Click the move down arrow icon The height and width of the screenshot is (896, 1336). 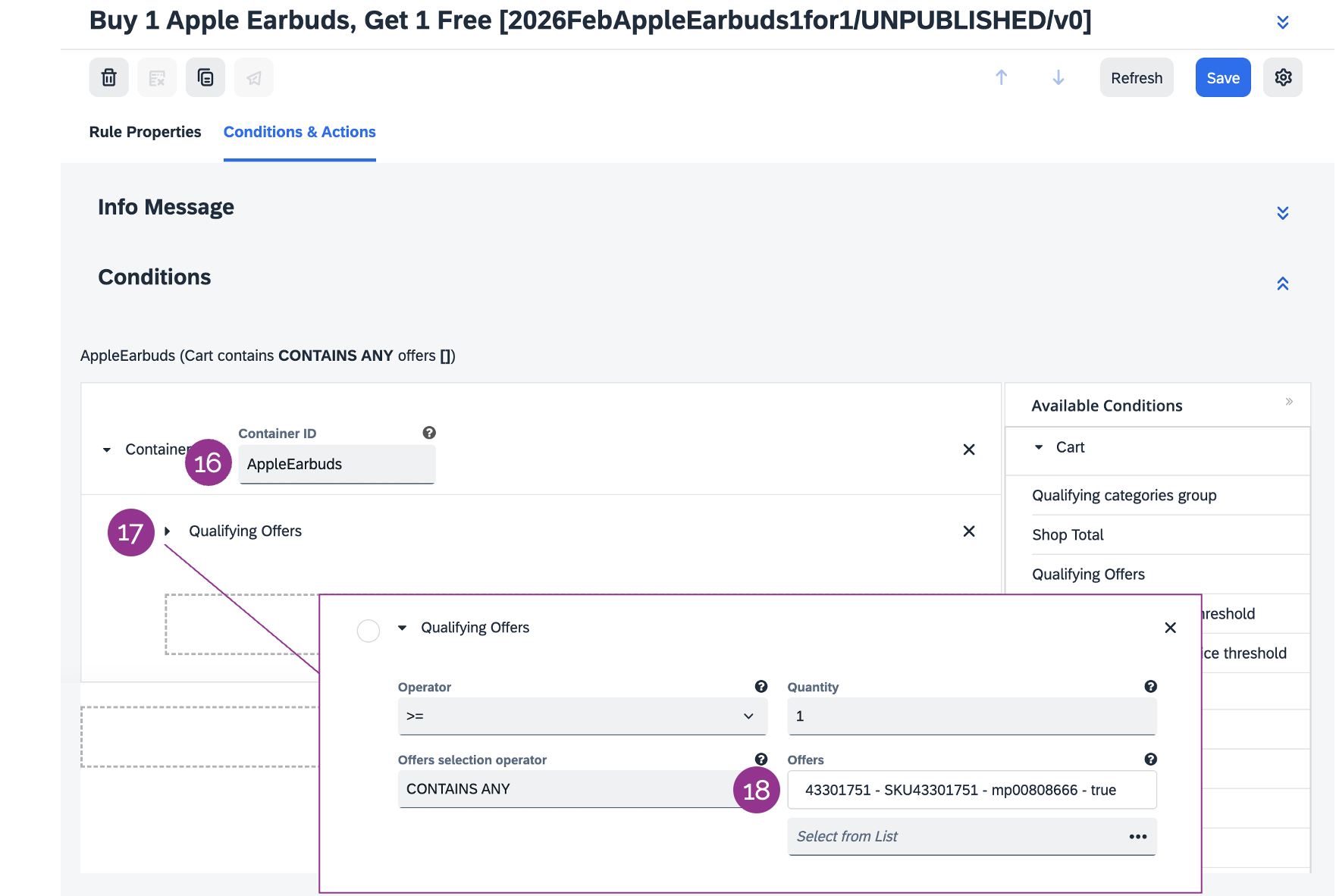[x=1058, y=77]
